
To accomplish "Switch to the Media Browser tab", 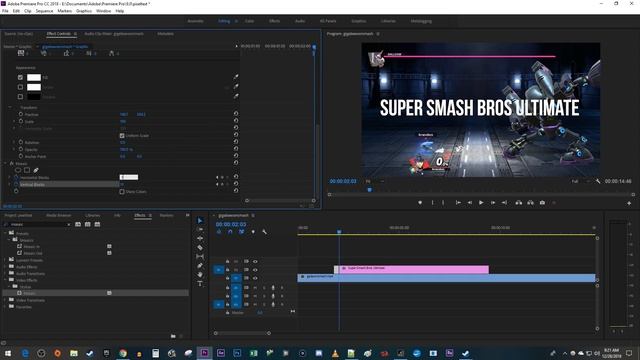I will click(x=58, y=215).
